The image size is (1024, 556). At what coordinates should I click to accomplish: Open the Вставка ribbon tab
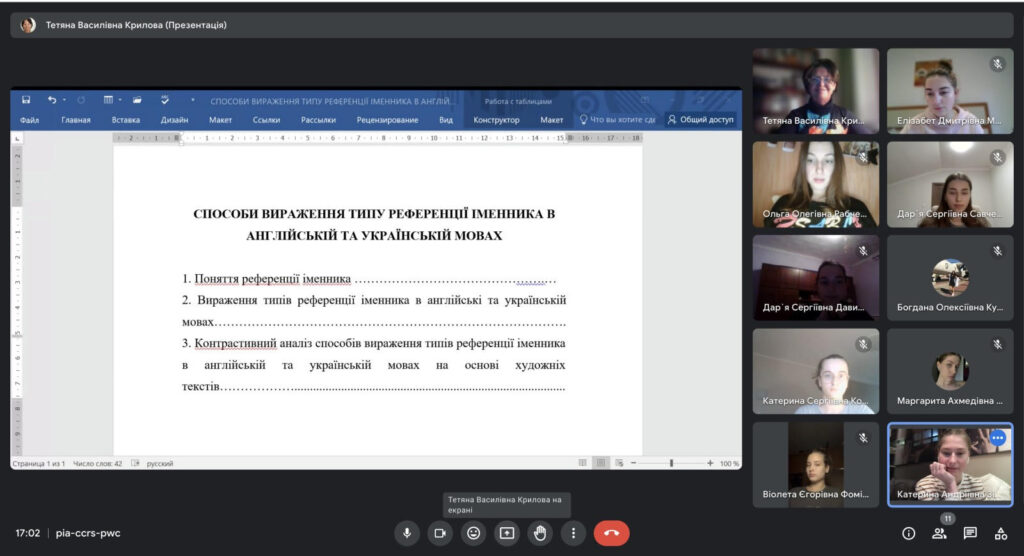(x=126, y=120)
